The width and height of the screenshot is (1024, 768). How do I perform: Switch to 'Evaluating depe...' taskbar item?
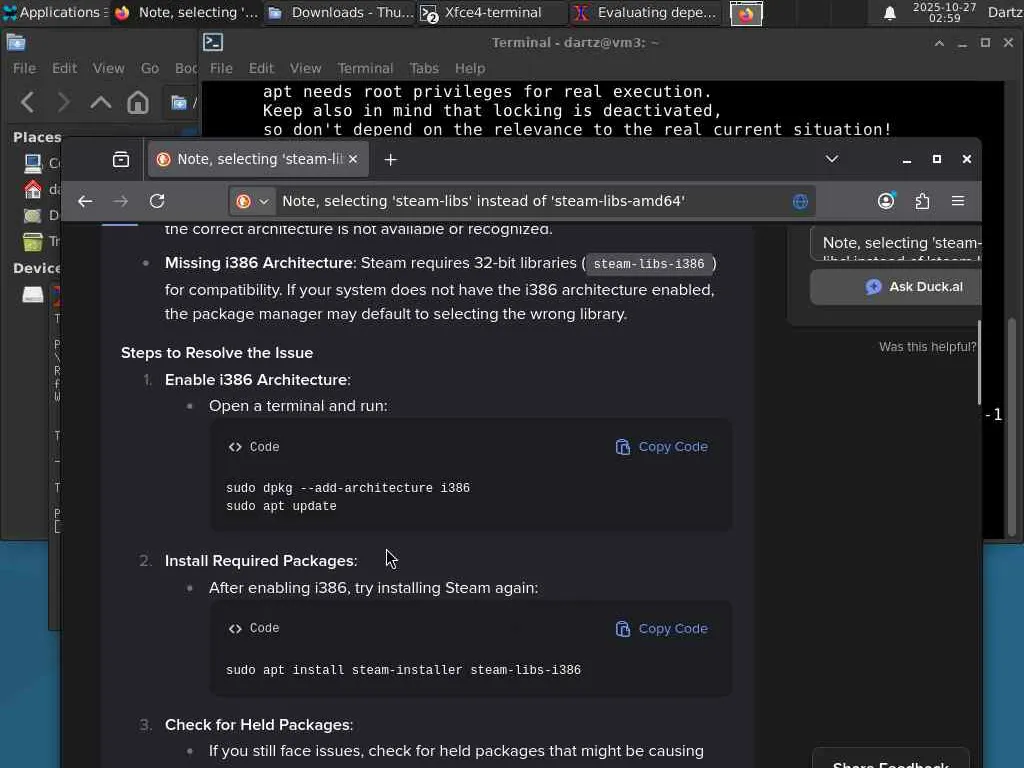645,12
